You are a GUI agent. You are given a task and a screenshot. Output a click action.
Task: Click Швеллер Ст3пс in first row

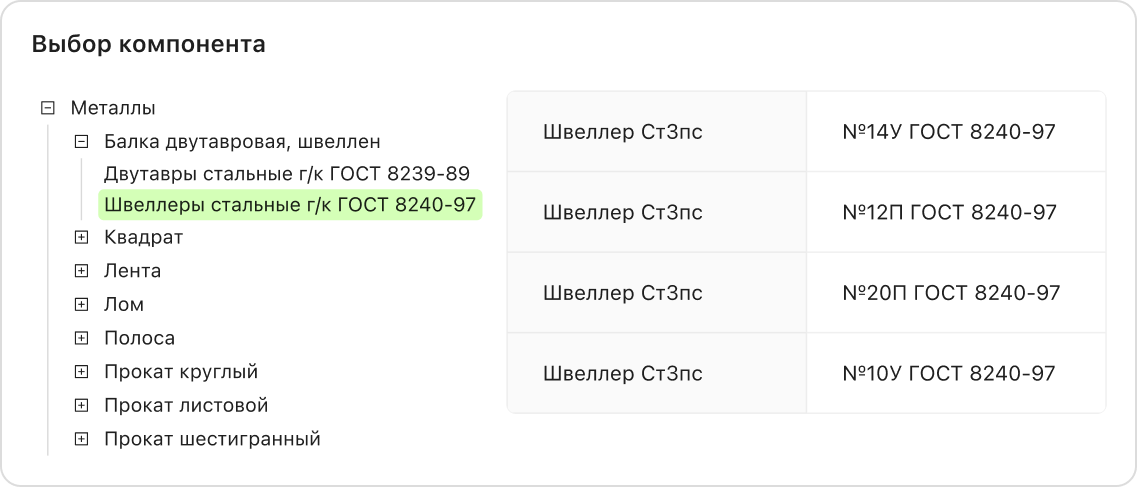point(622,132)
